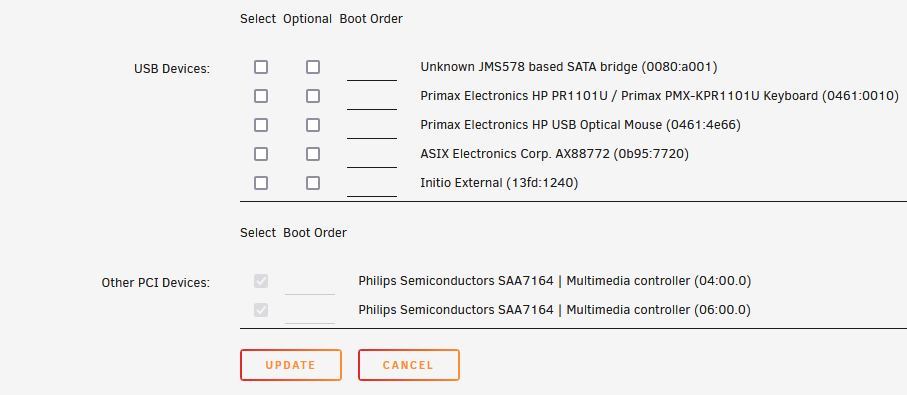Click boot order field for ASIX AX88772
907x395 pixels.
[372, 155]
